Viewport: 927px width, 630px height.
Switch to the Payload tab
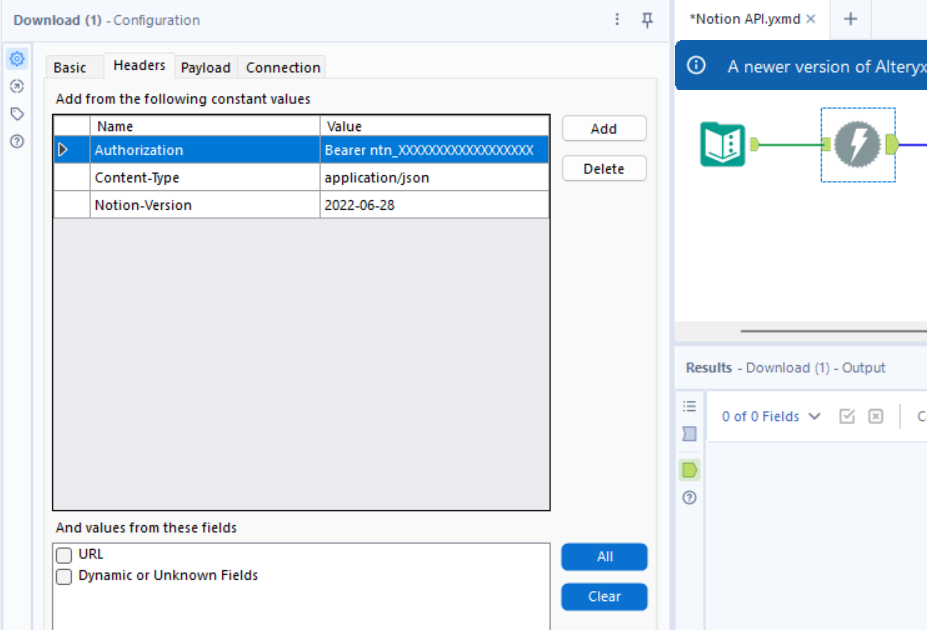pyautogui.click(x=206, y=67)
